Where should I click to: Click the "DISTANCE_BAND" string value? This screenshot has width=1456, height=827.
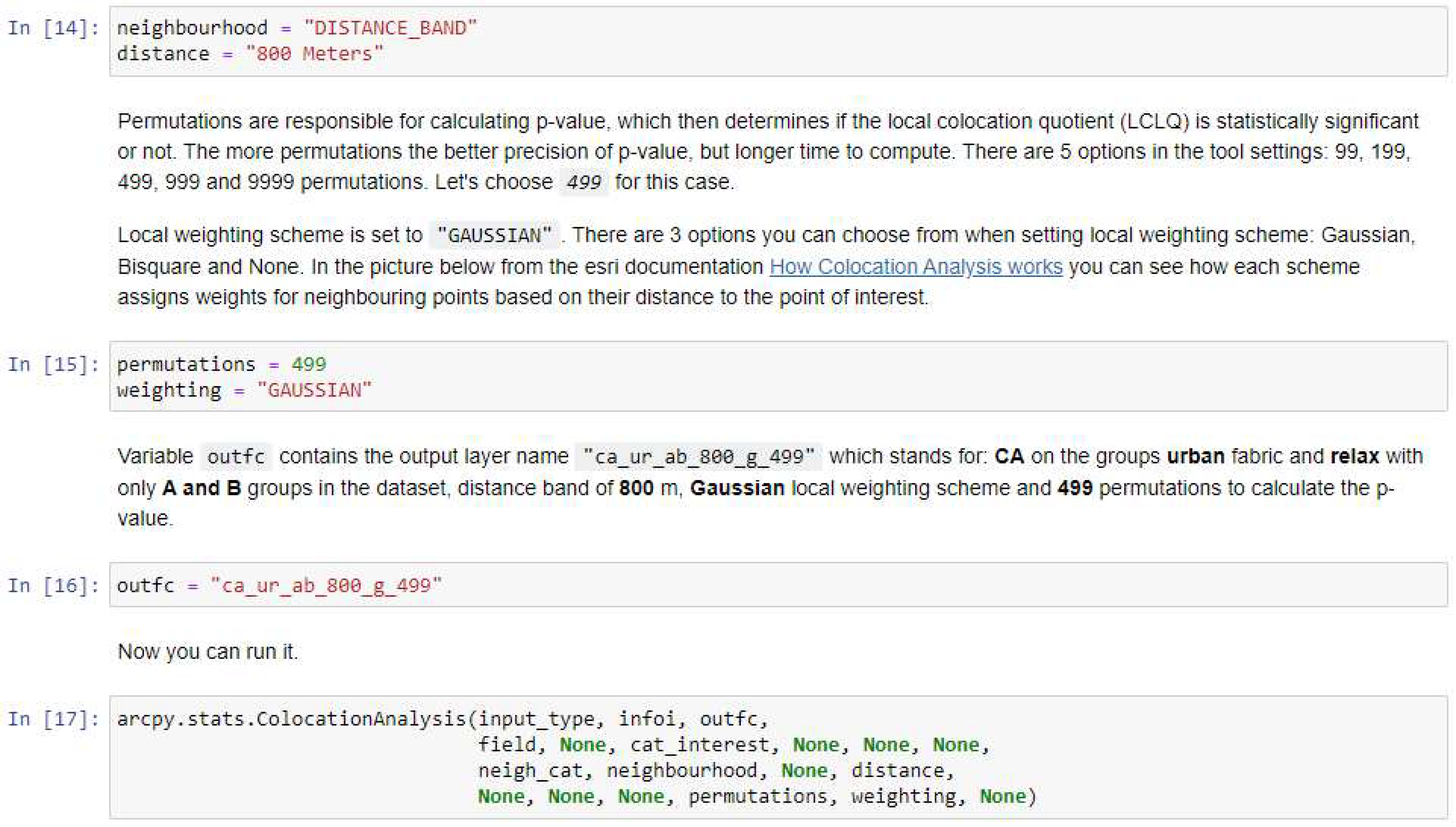(x=390, y=28)
